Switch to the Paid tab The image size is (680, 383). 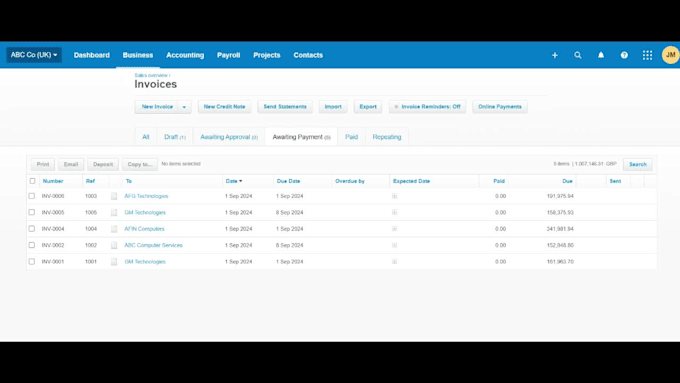[352, 137]
